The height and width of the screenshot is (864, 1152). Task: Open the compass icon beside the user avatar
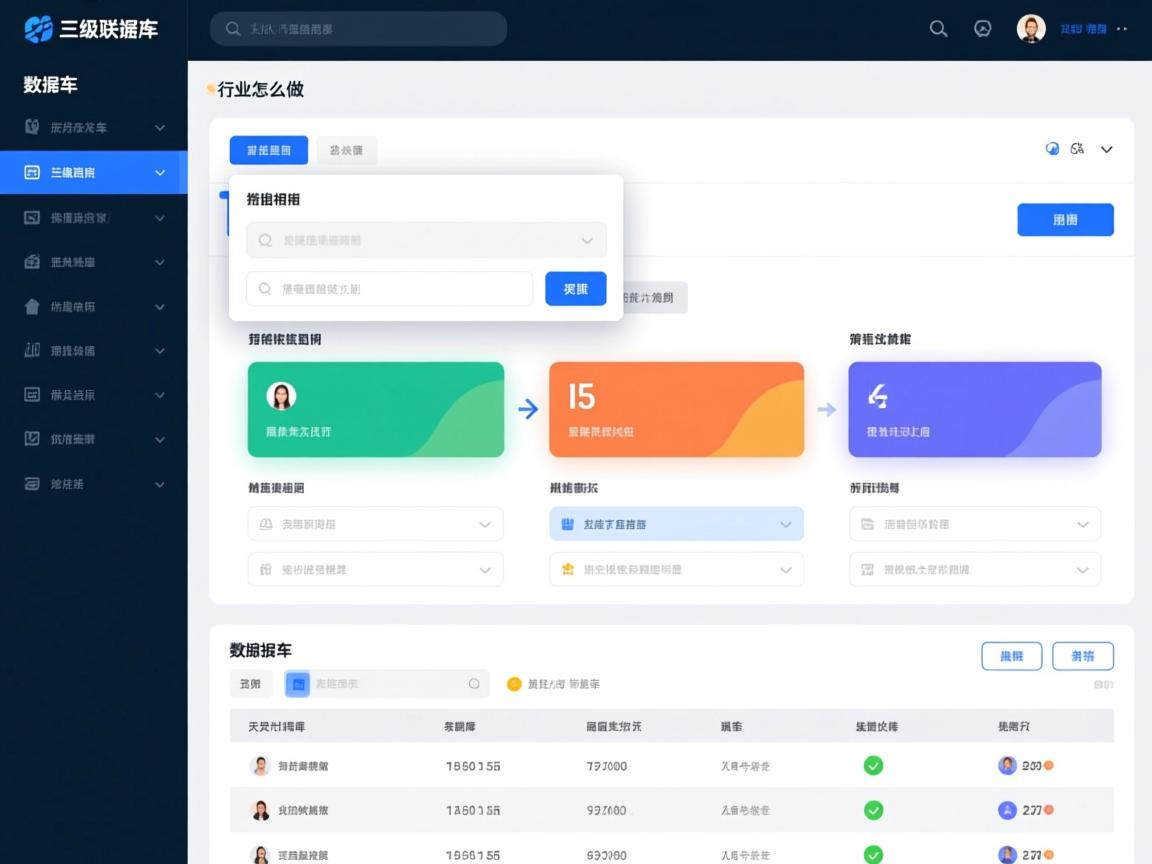pos(983,29)
